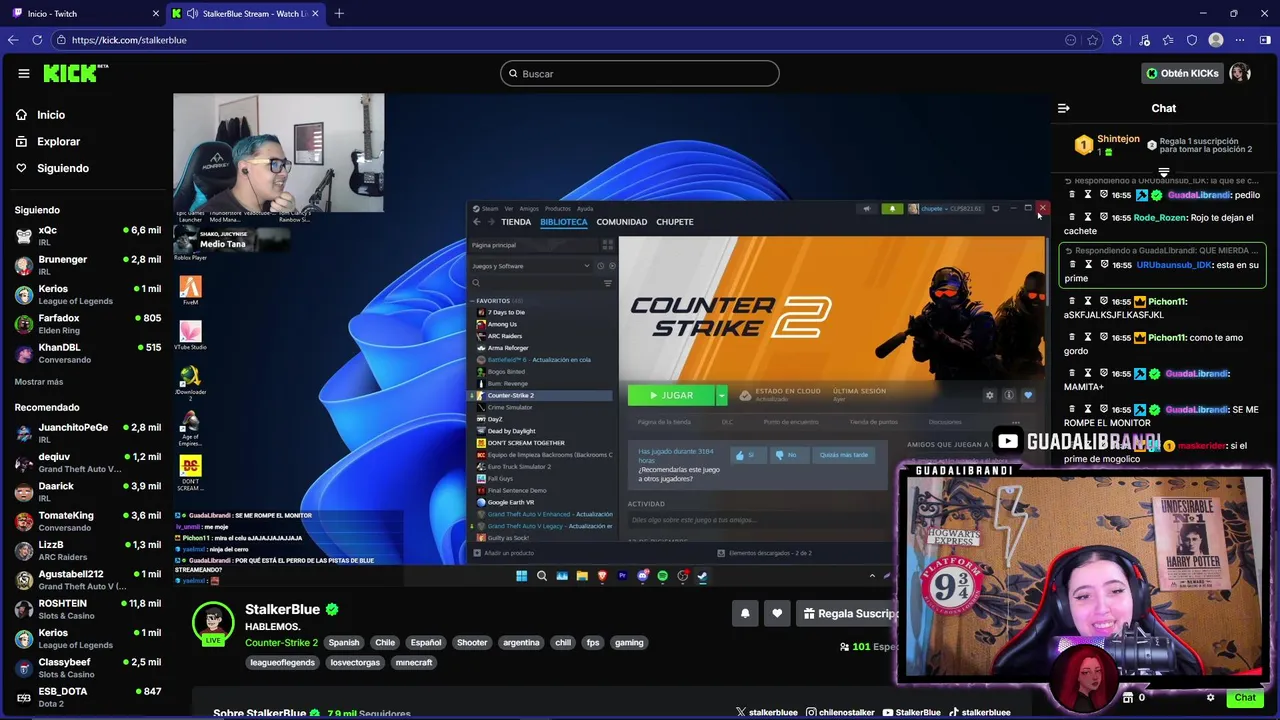Open KhanDBL channel avatar

pos(24,353)
